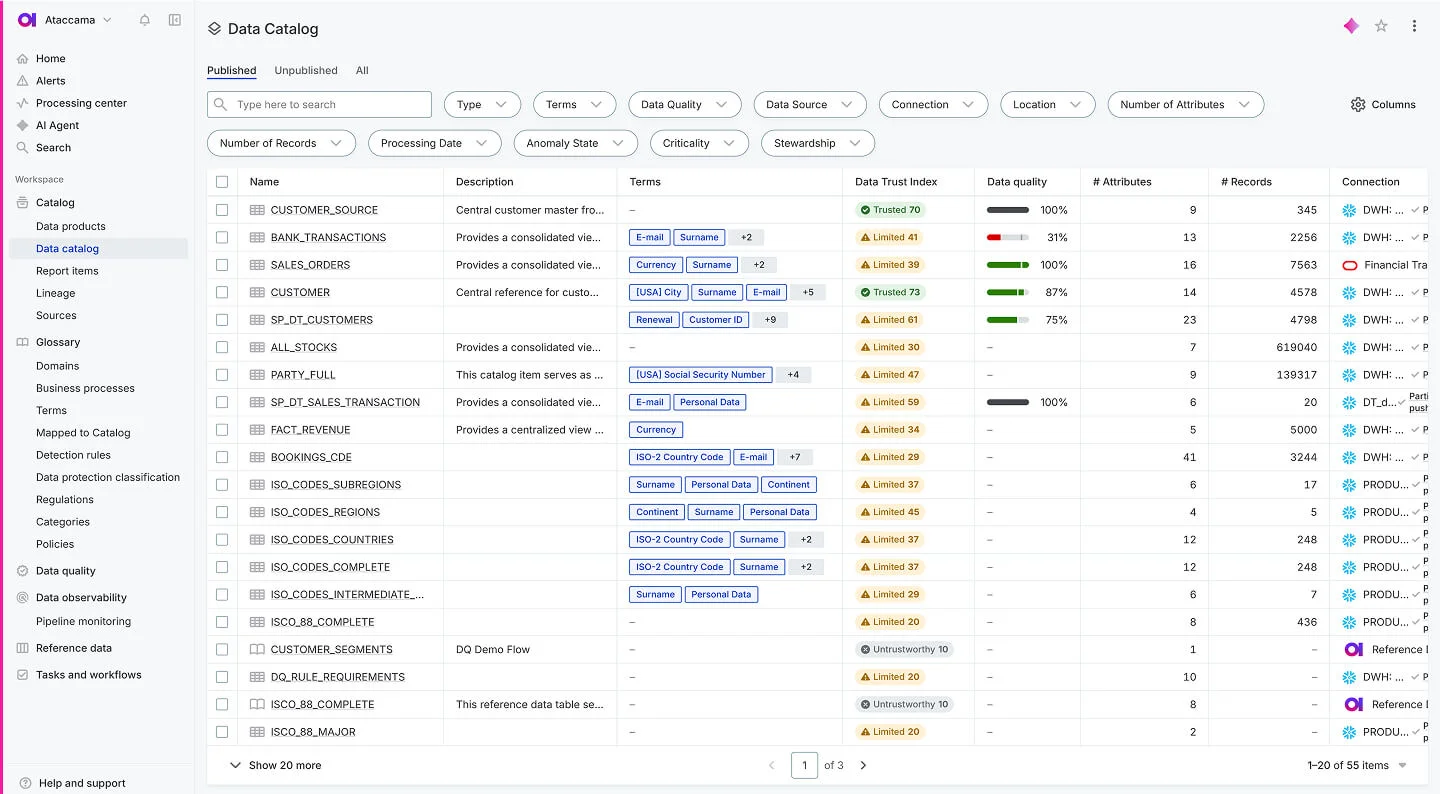Click the red connection icon in SALES_ORDERS row

click(x=1349, y=265)
